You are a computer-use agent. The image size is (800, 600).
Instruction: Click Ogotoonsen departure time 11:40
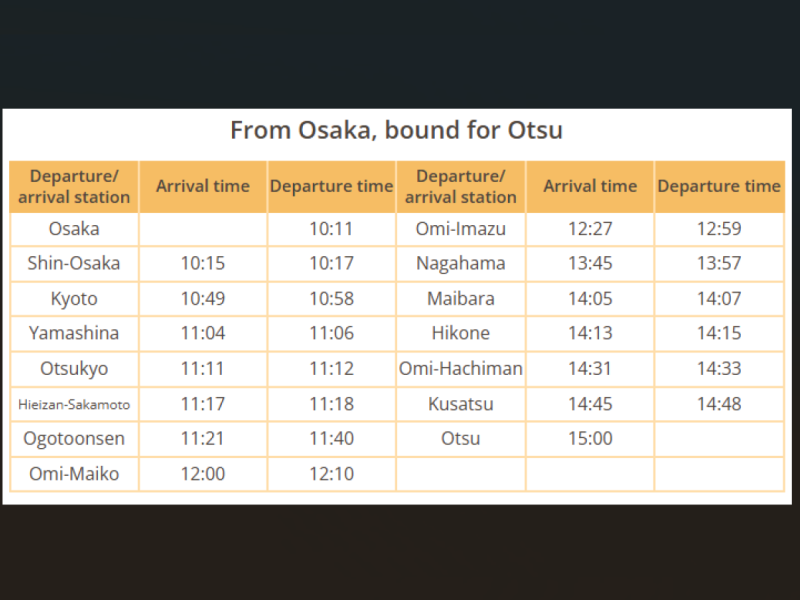[332, 439]
